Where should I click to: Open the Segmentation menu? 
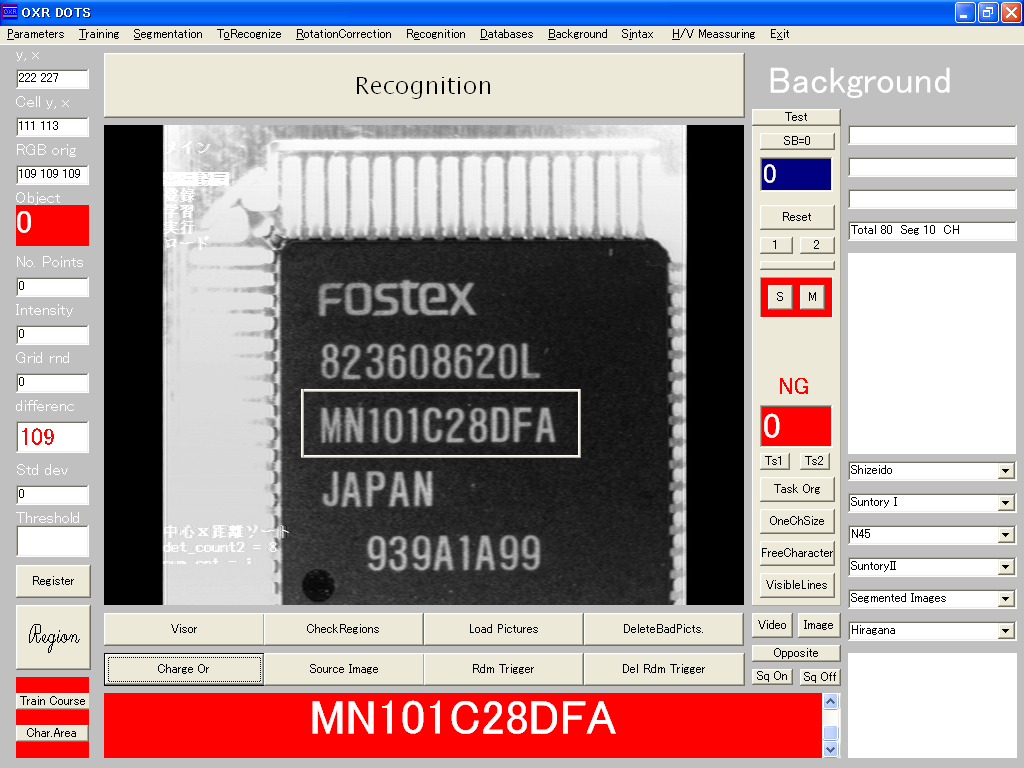[x=168, y=34]
